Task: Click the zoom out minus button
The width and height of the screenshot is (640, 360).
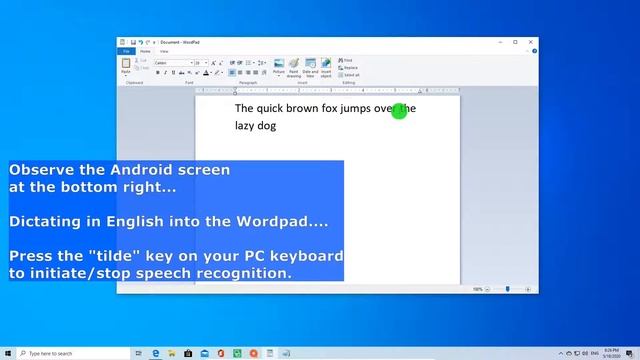Action: point(487,289)
